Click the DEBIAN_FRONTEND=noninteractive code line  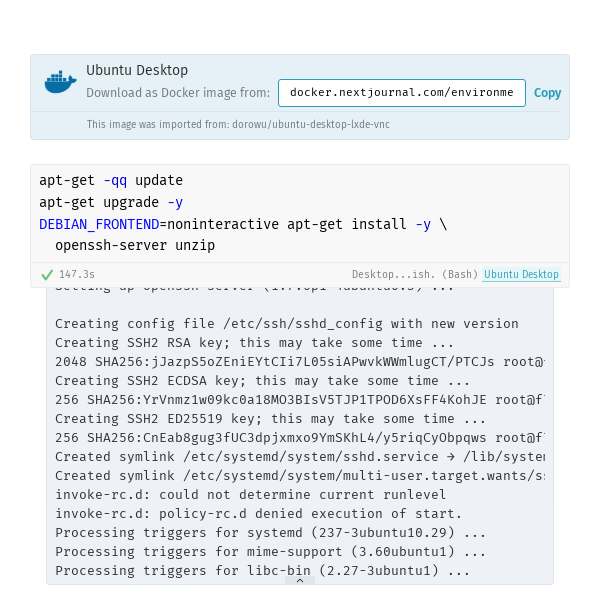click(243, 224)
